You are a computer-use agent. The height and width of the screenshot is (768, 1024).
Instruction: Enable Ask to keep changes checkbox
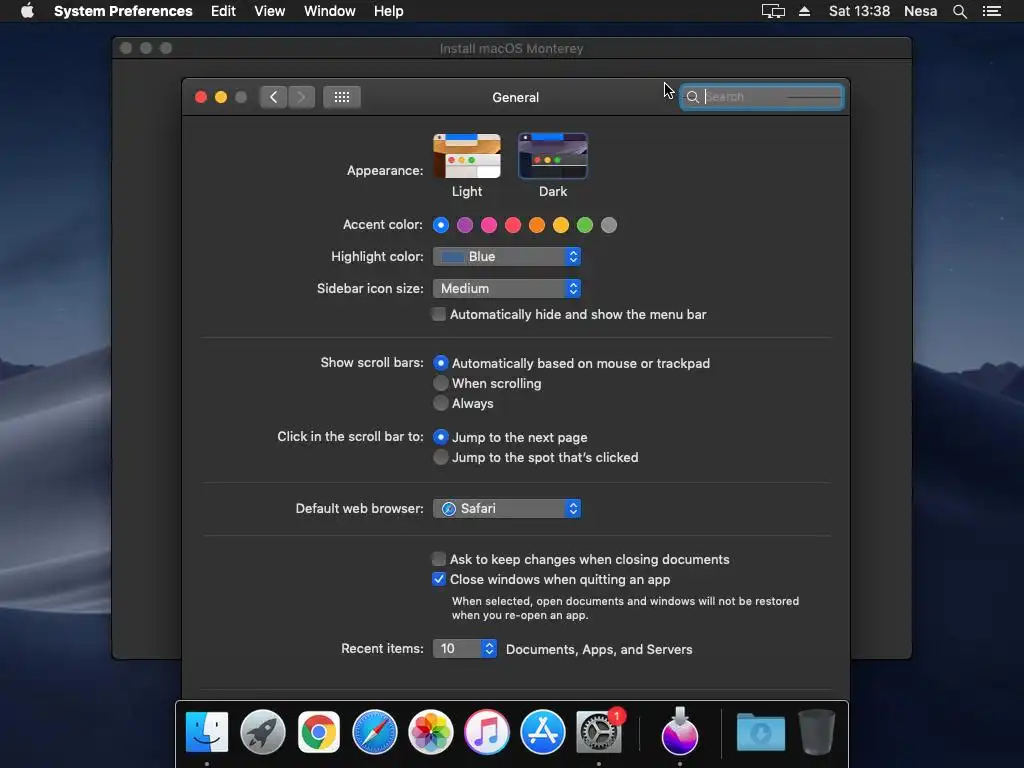[439, 559]
